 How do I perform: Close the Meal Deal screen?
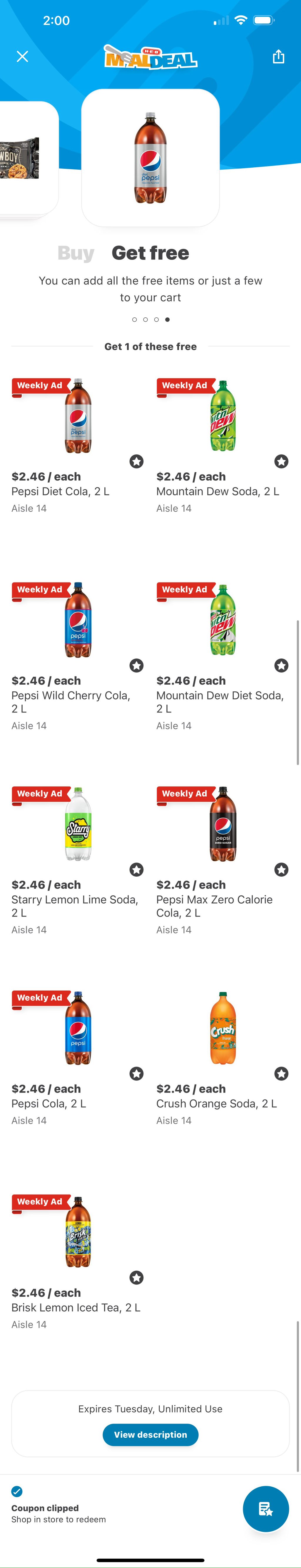coord(23,57)
